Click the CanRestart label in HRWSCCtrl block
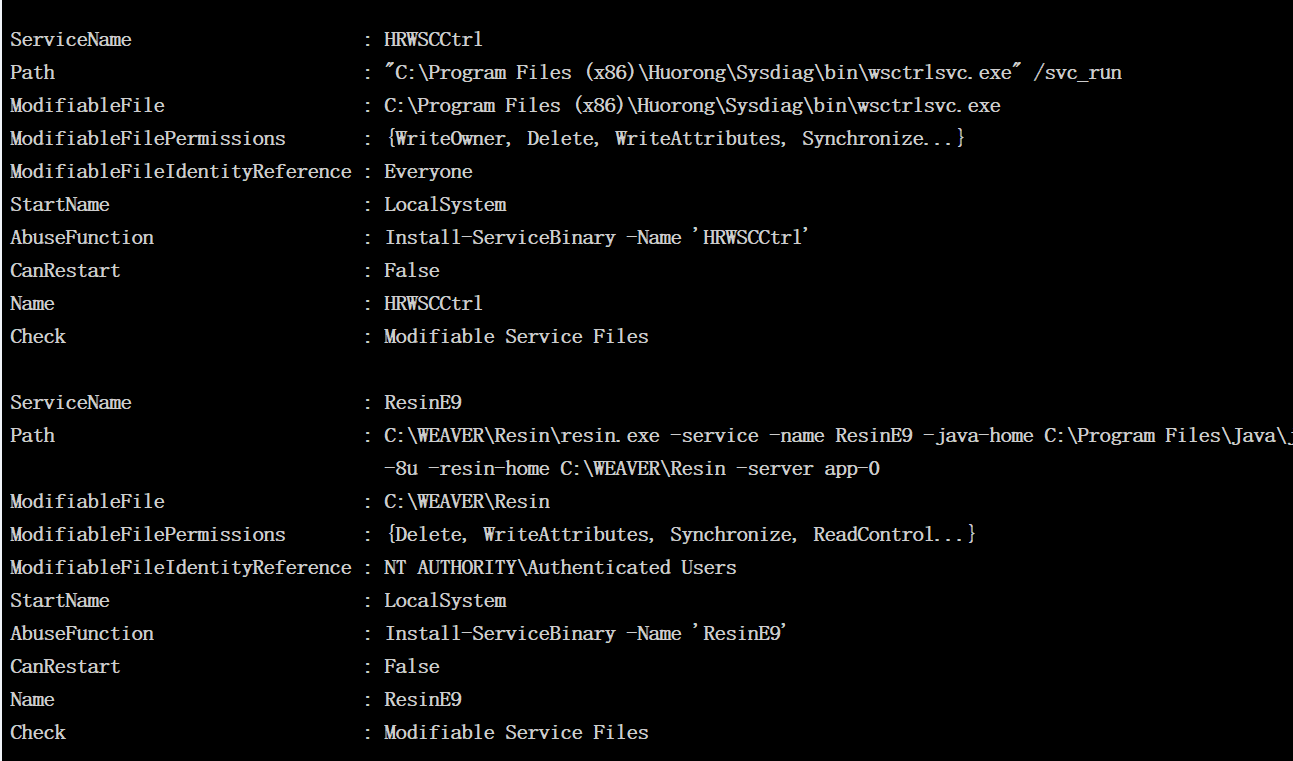The image size is (1293, 761). coord(65,271)
